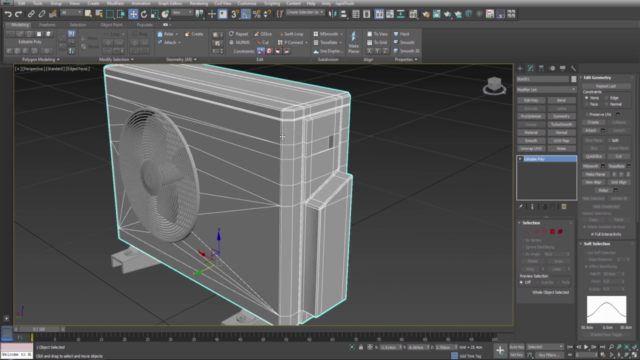This screenshot has height=360, width=640.
Task: Click the Make Planar ribbon icon
Action: (x=353, y=42)
